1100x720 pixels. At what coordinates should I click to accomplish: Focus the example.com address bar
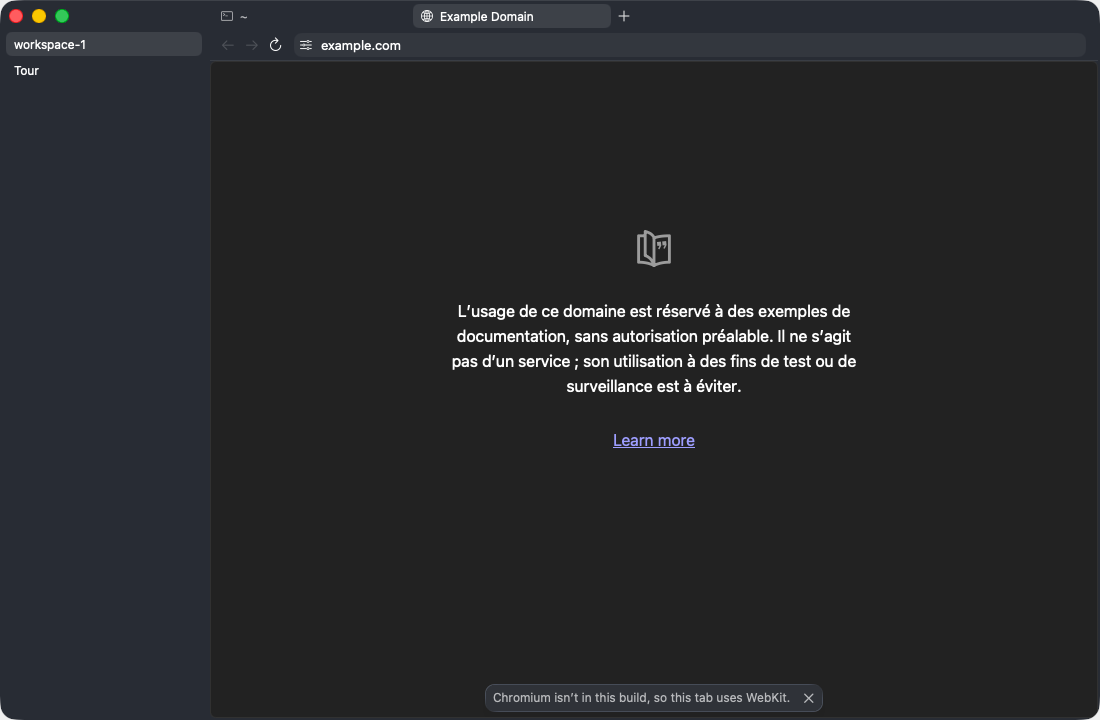[690, 45]
